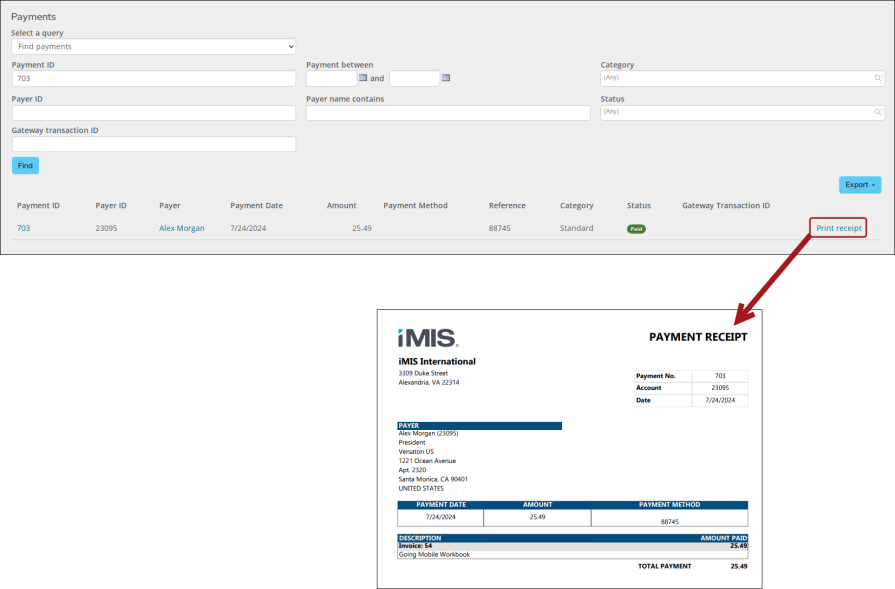Select the 88745 reference cell in results

499,228
